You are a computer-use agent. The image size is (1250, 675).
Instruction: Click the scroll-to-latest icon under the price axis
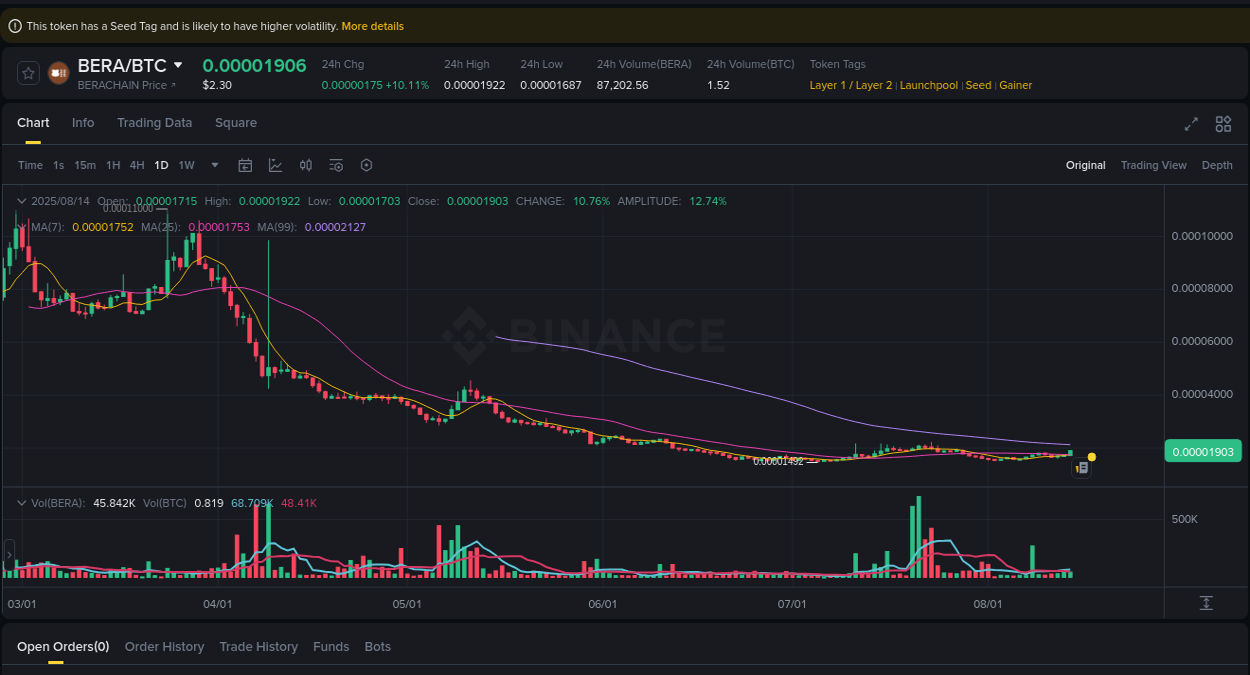[1206, 603]
